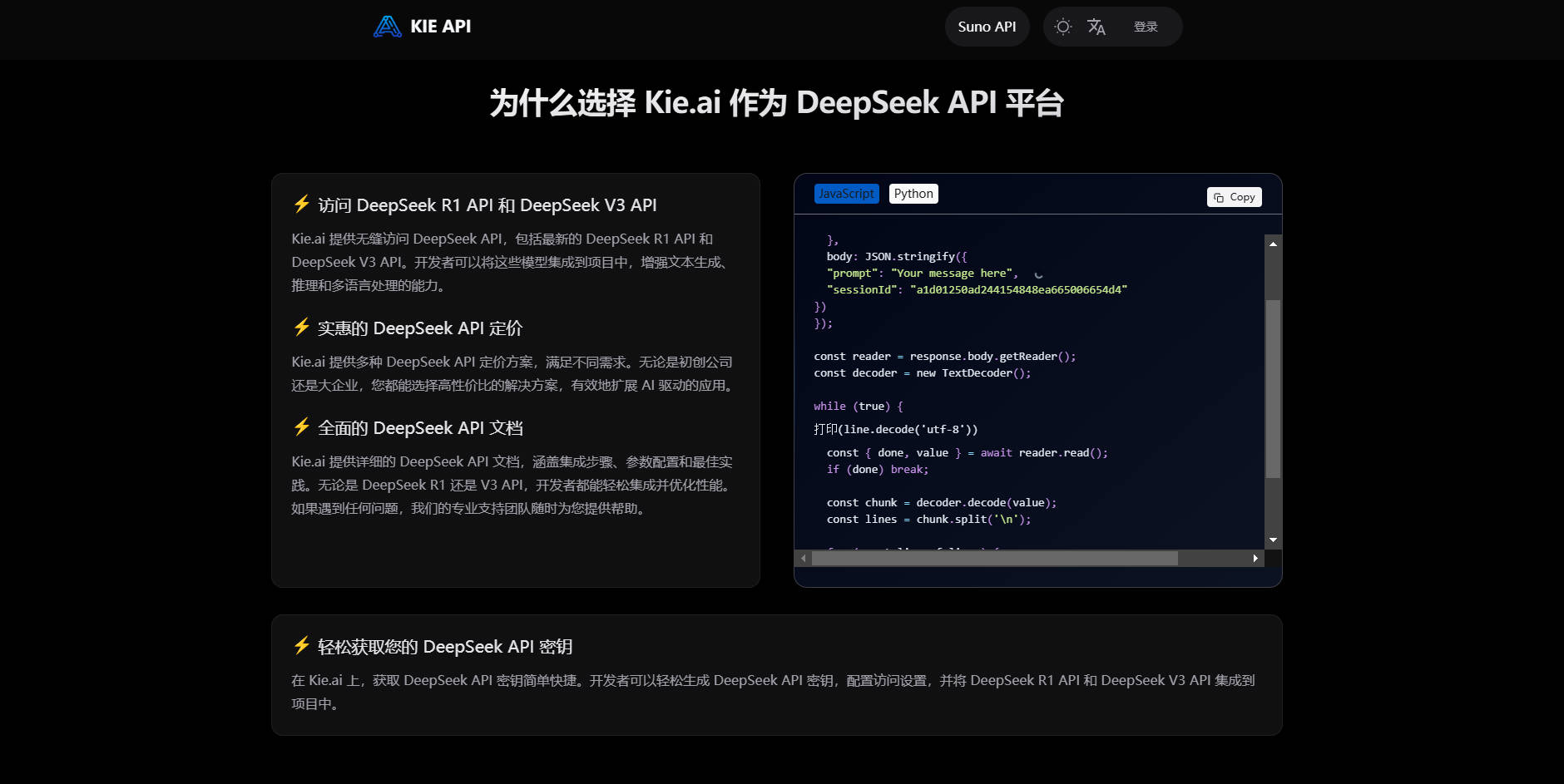Click code line with await reader.read()
Screen dimensions: 1564x784
pos(968,452)
